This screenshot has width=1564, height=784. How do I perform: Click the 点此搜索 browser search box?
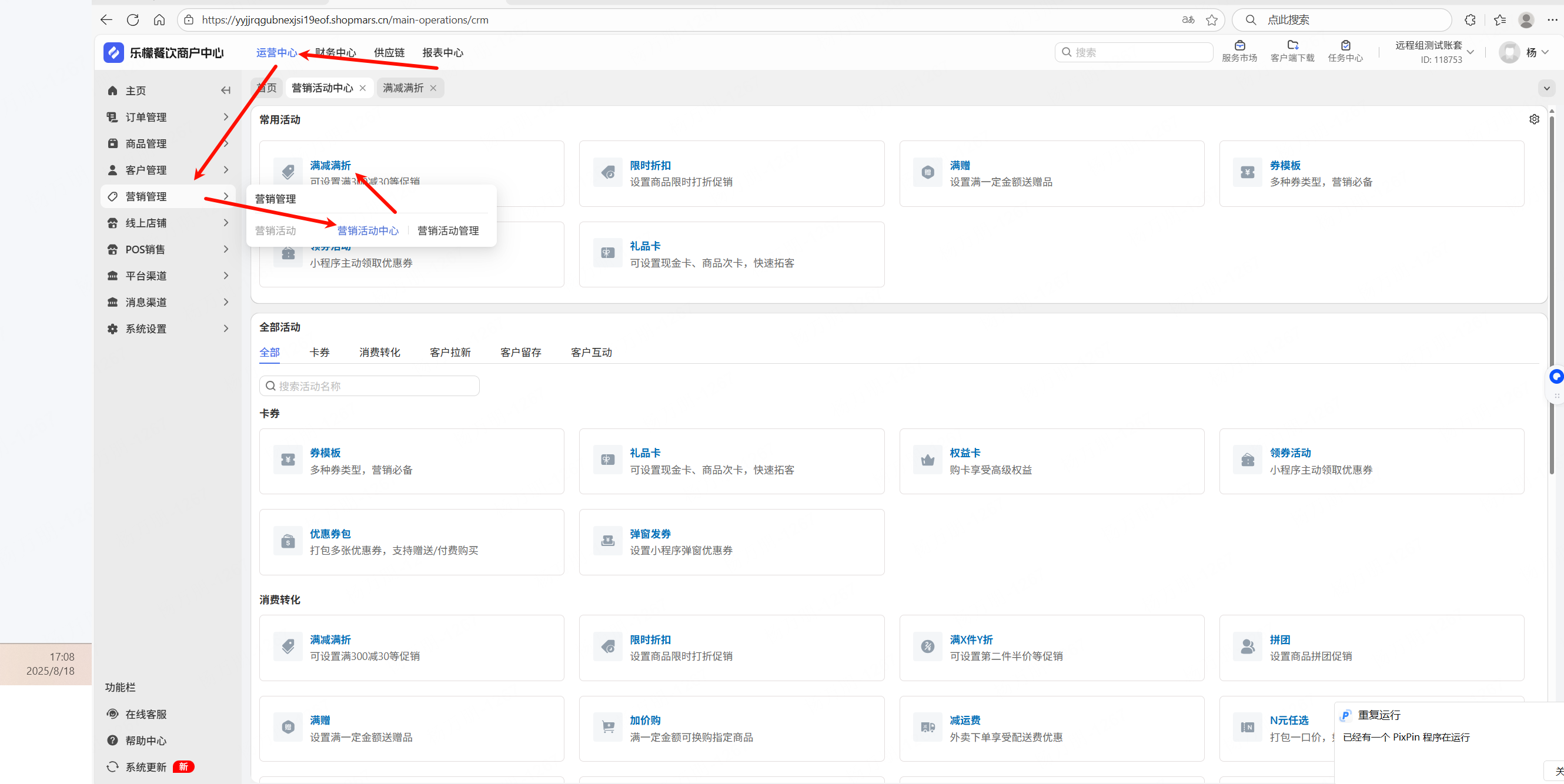click(1342, 20)
